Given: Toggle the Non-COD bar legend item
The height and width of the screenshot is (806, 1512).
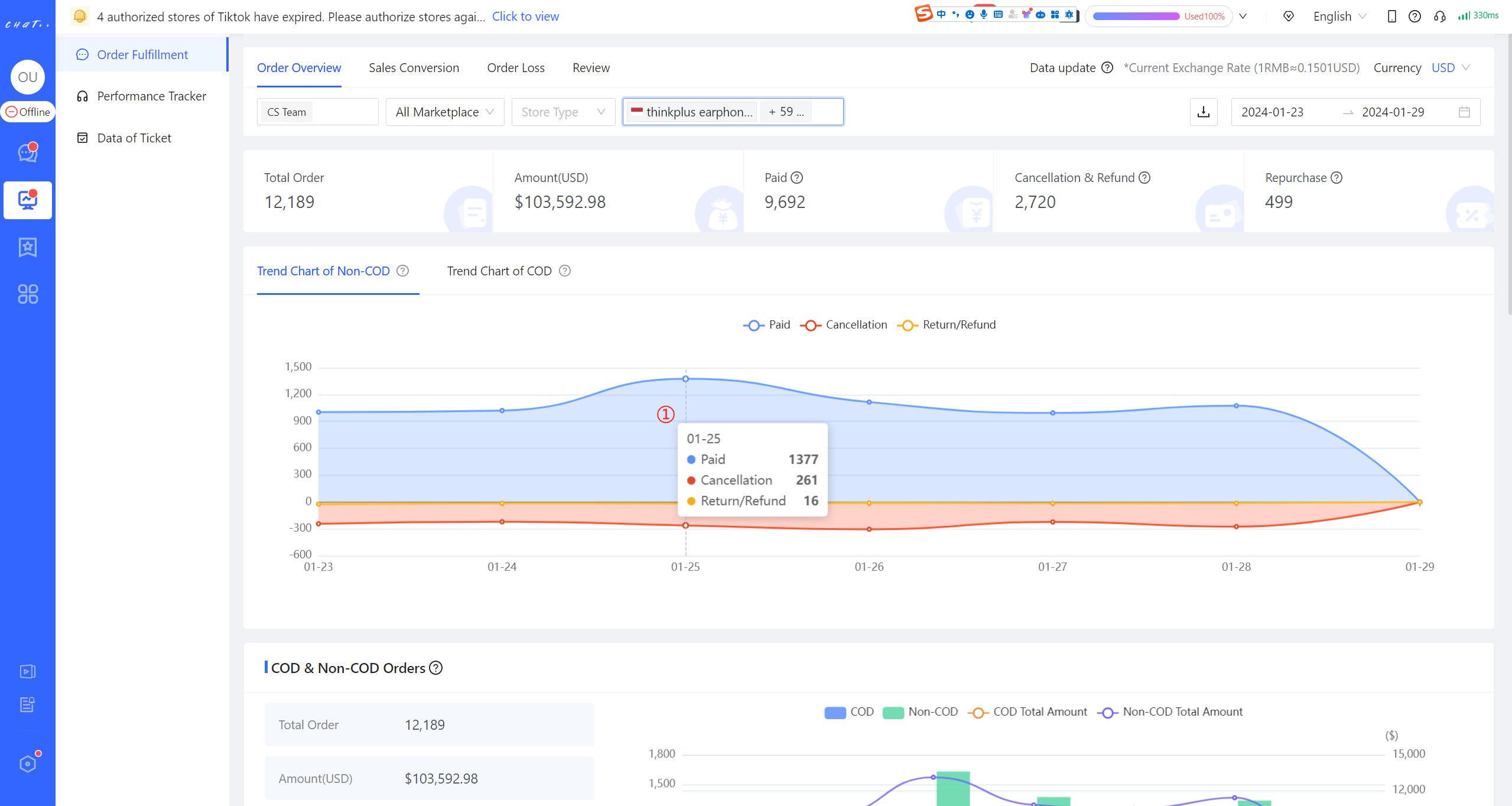Looking at the screenshot, I should pyautogui.click(x=920, y=712).
